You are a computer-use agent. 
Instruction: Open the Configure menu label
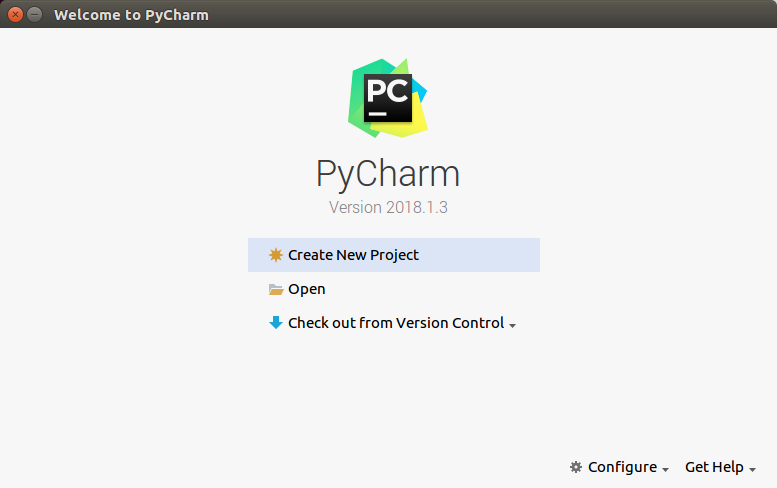pos(622,467)
